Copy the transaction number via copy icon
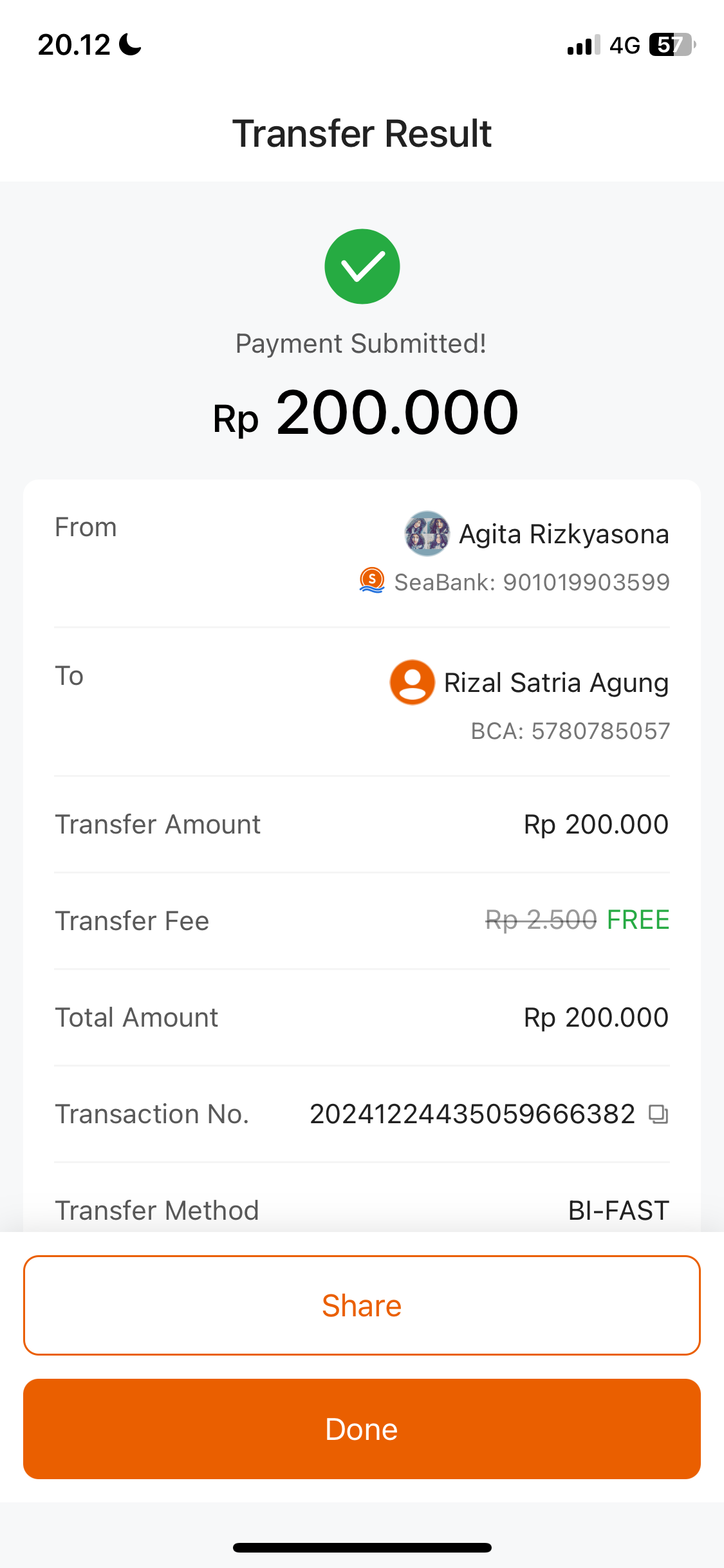724x1568 pixels. click(658, 1114)
